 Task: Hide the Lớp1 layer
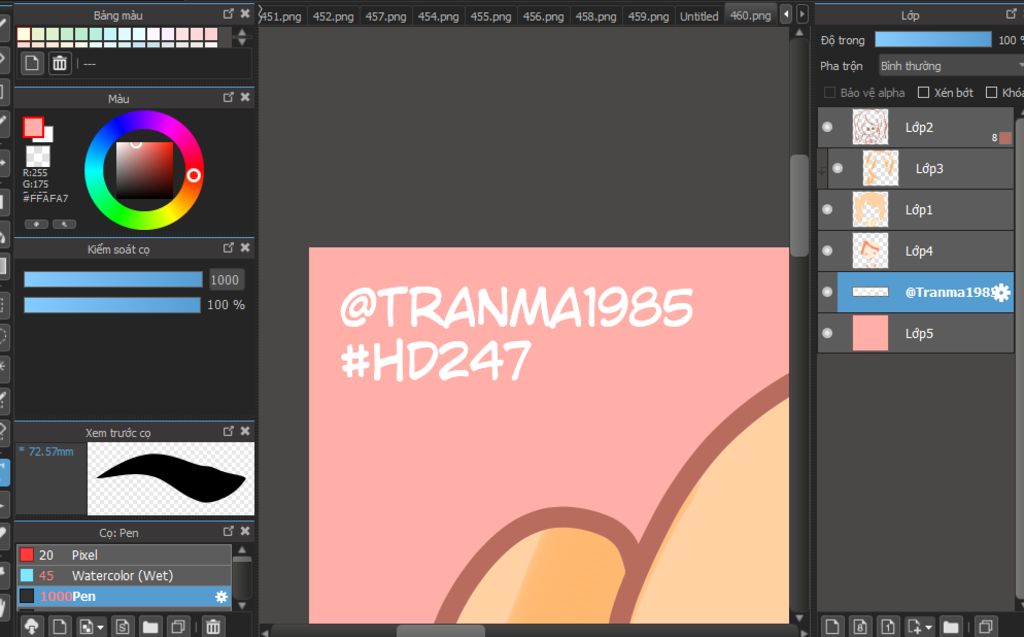pyautogui.click(x=827, y=210)
